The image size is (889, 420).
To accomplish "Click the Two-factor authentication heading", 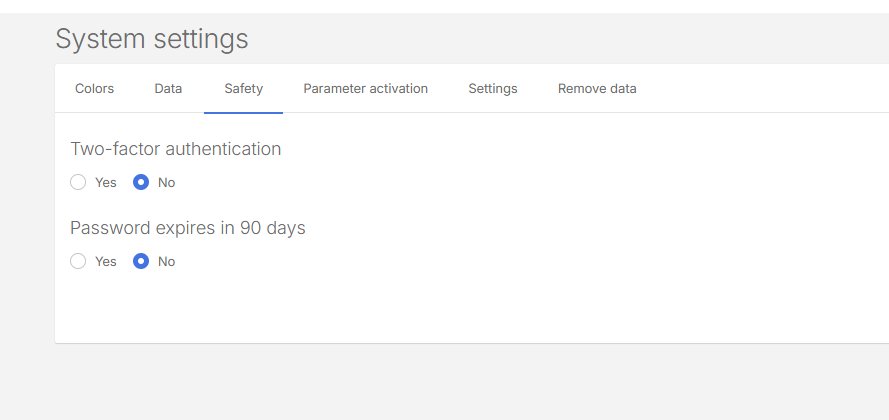I will tap(175, 149).
